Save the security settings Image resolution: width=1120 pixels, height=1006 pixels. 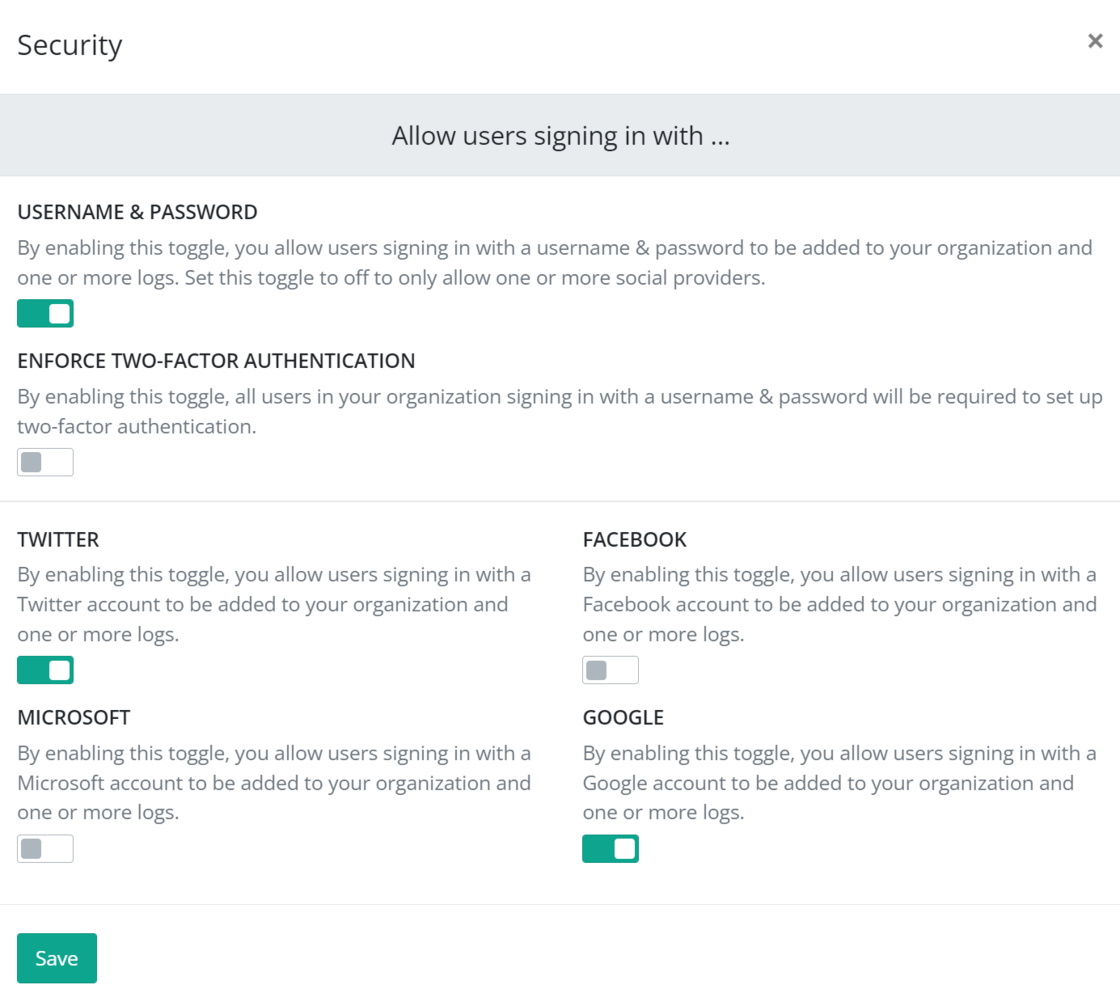[x=57, y=958]
